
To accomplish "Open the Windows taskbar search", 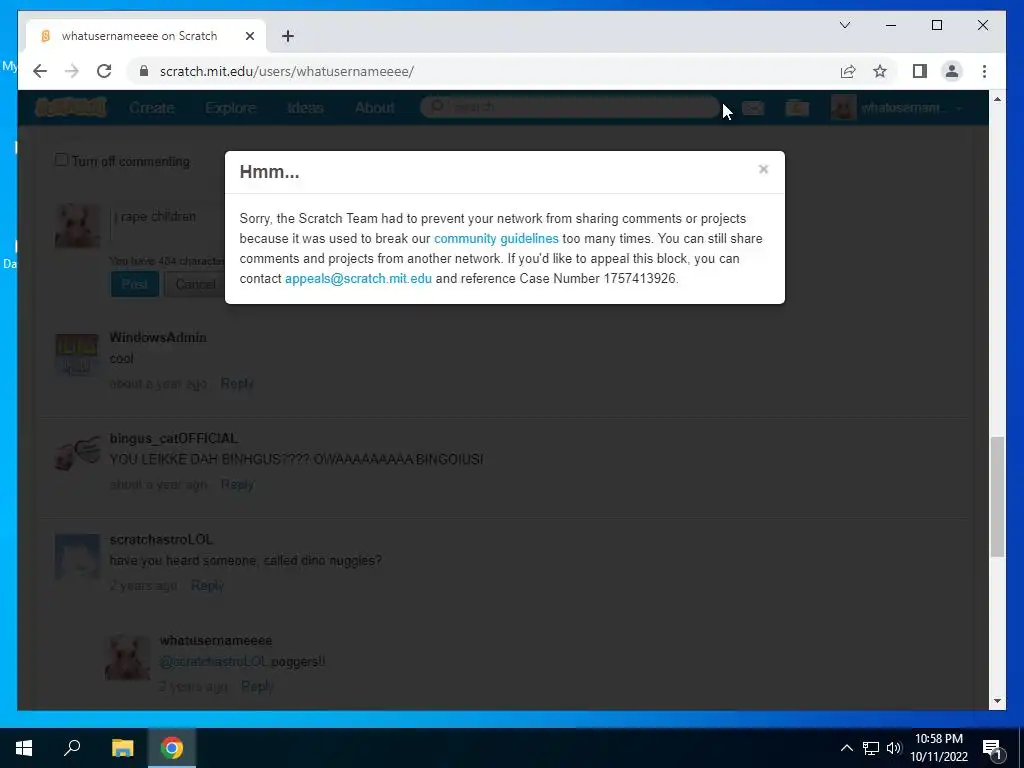I will point(72,748).
